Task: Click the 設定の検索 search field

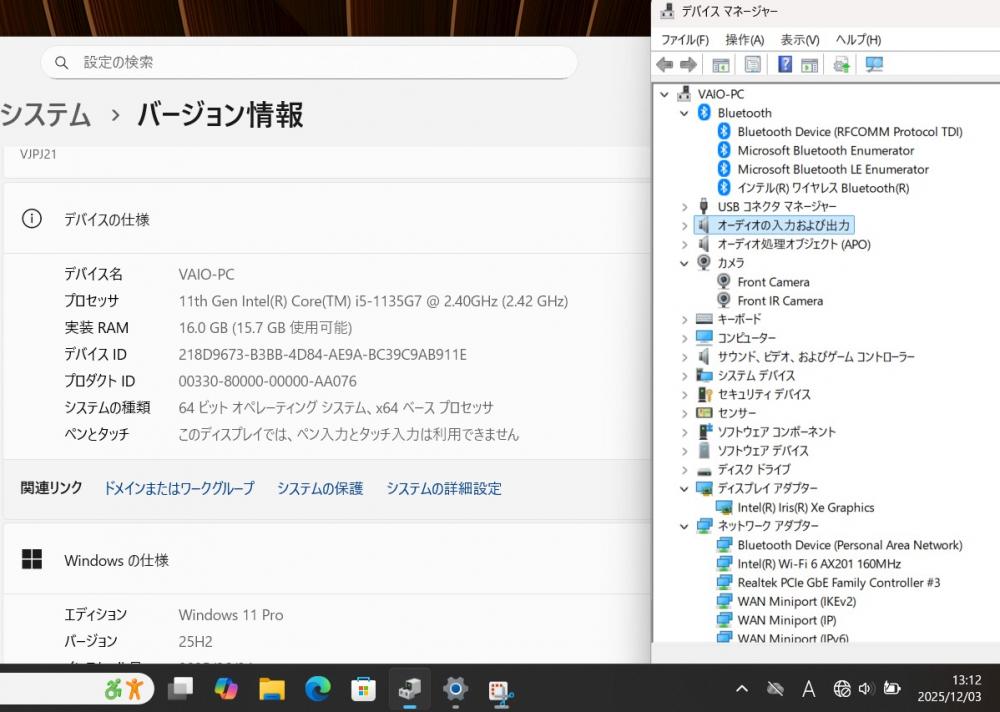Action: [x=310, y=62]
